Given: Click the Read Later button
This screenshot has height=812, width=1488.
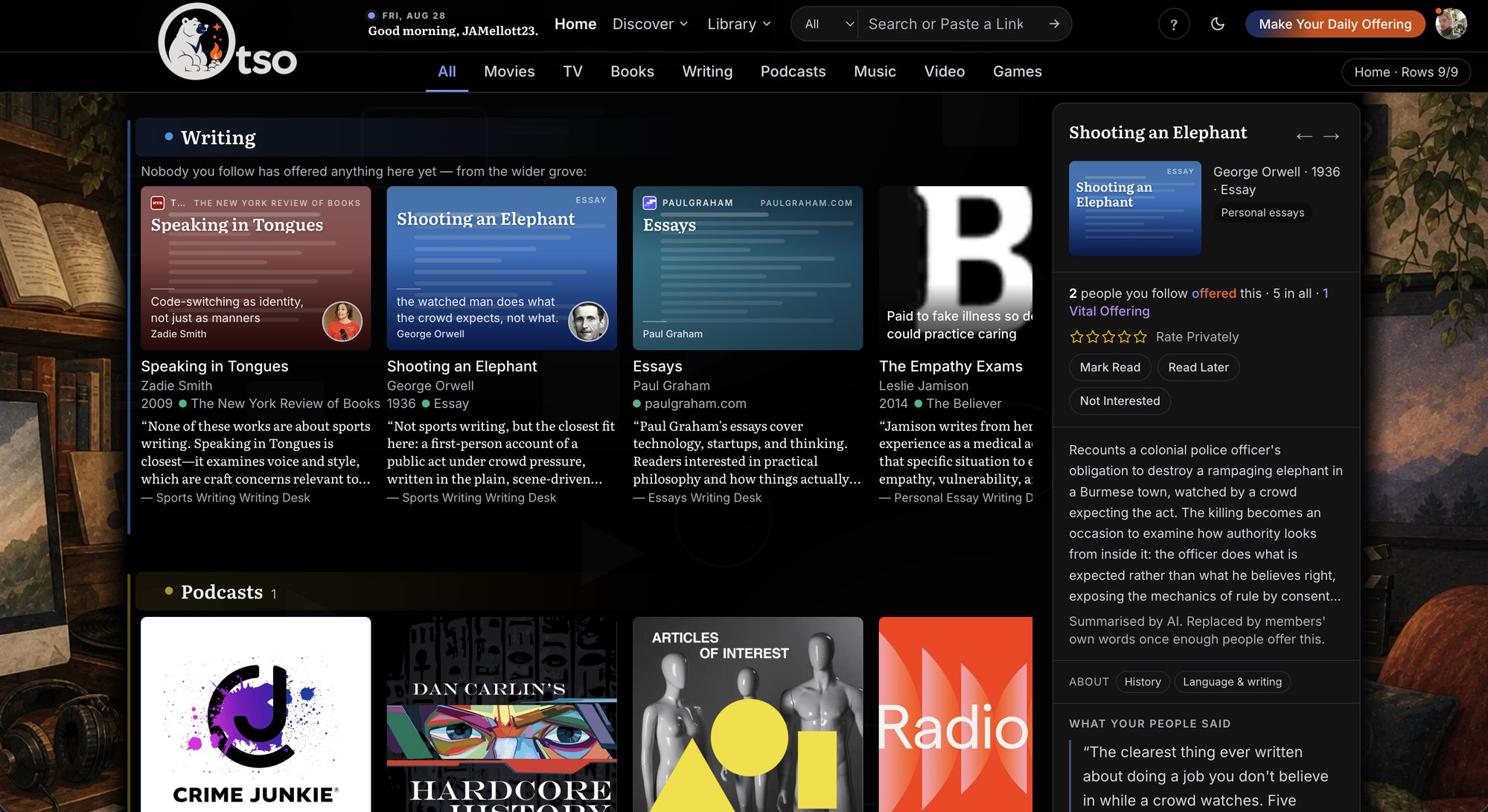Looking at the screenshot, I should click(x=1198, y=368).
